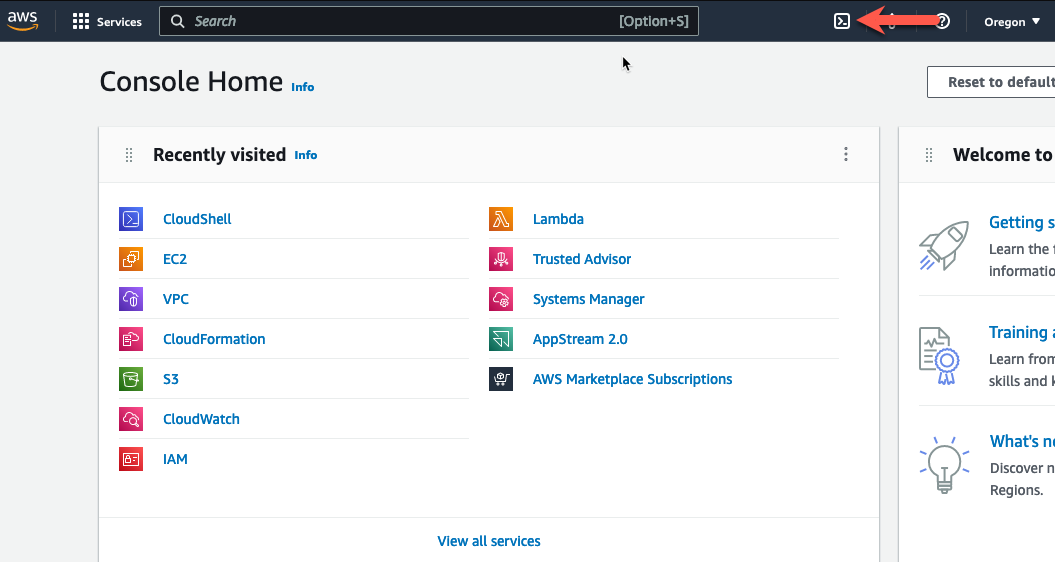1055x562 pixels.
Task: Open the What's new link
Action: (1022, 442)
